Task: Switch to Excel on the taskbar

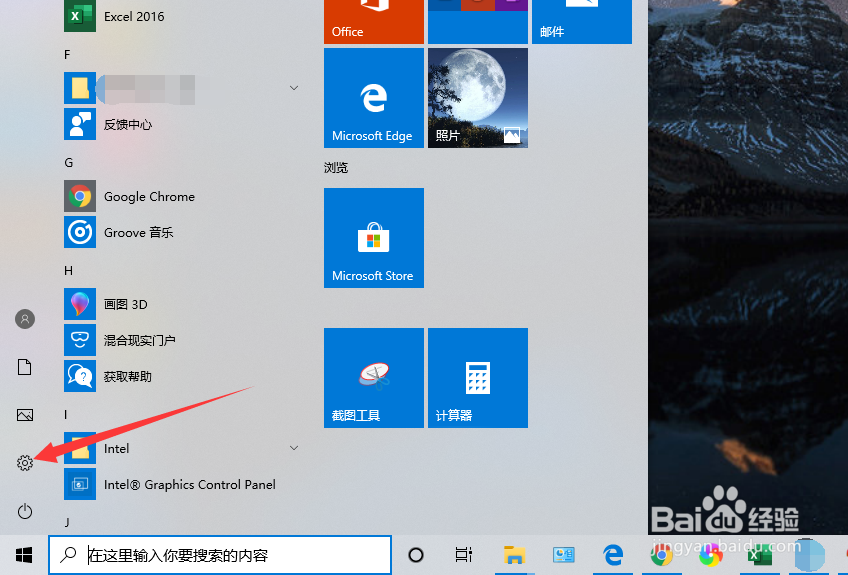Action: [x=759, y=556]
